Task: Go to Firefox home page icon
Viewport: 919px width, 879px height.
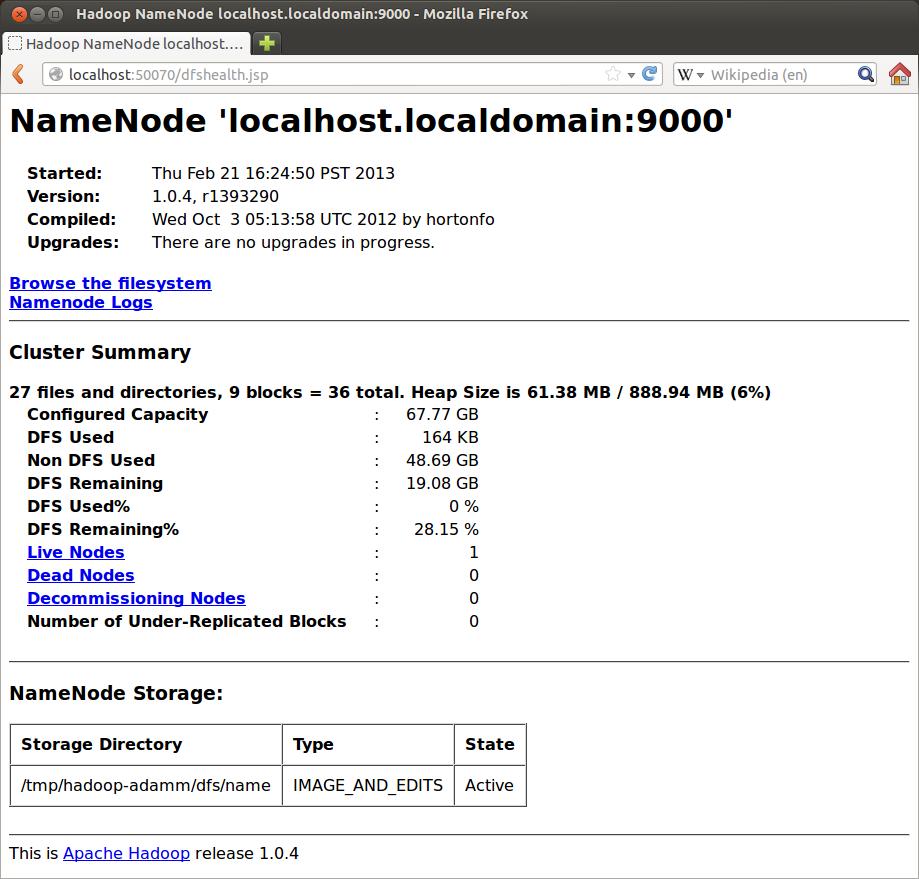Action: pos(899,74)
